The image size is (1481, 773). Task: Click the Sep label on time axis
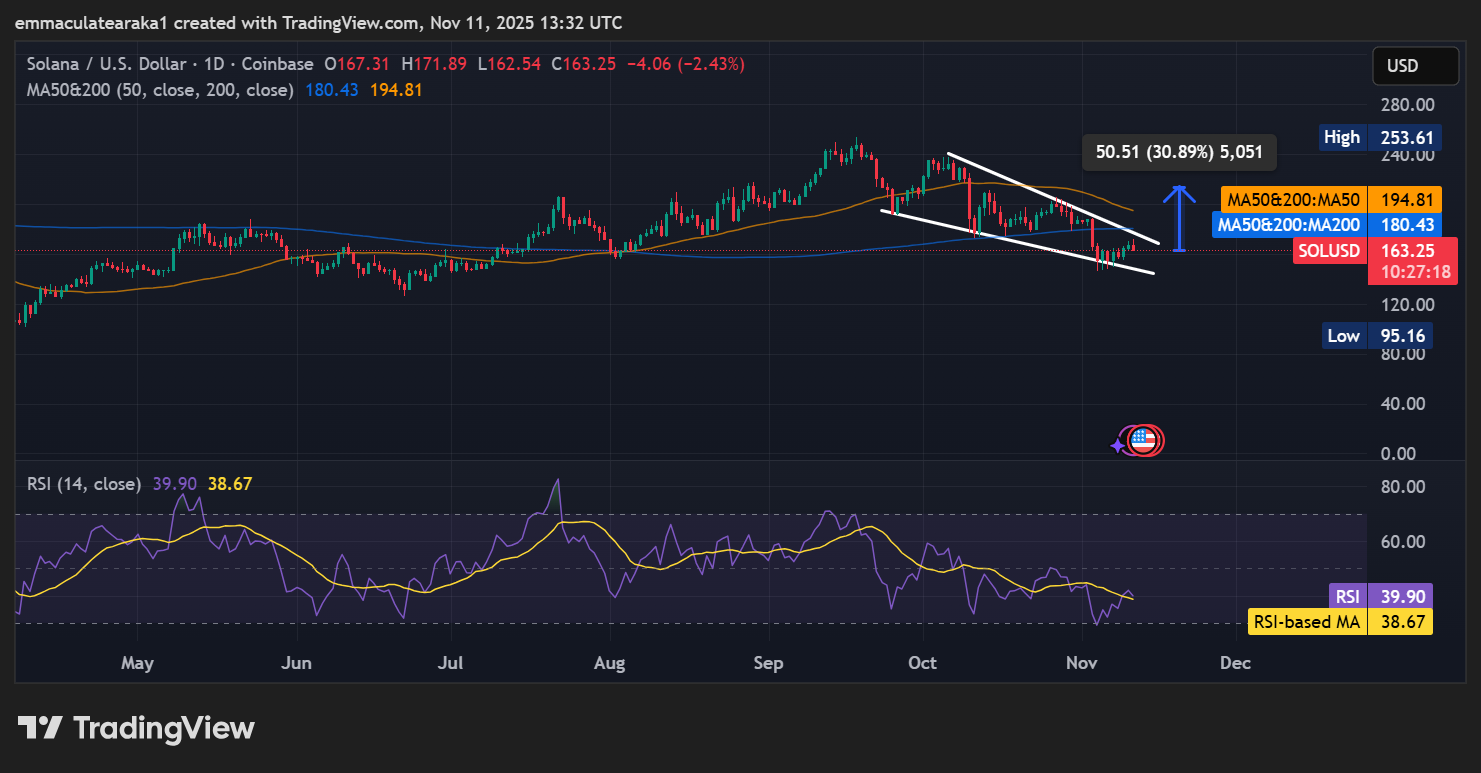pos(768,663)
